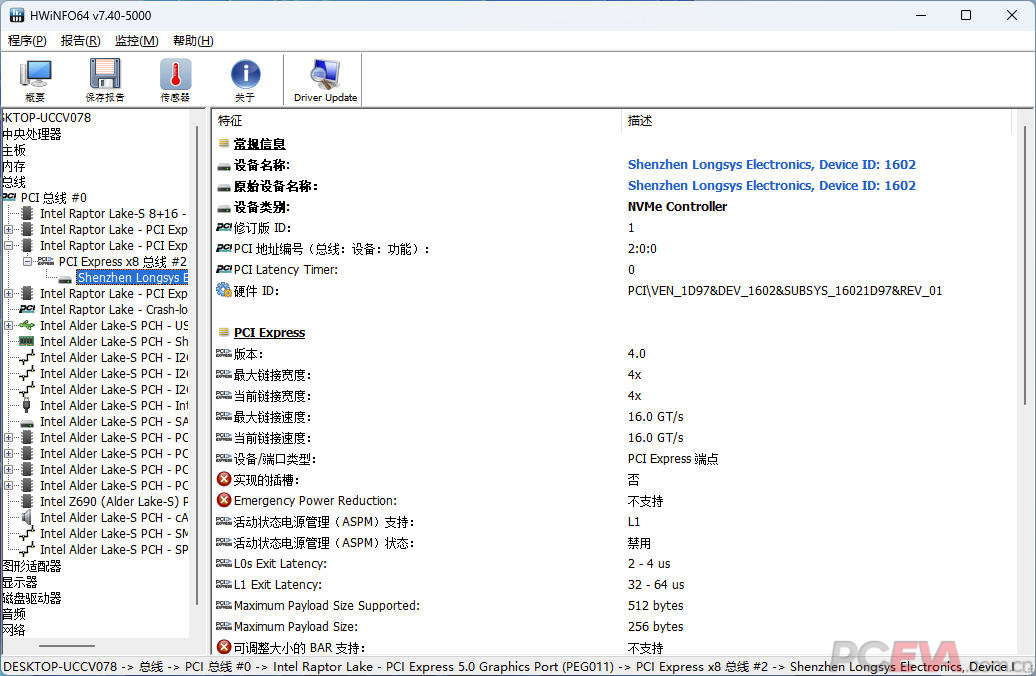The width and height of the screenshot is (1036, 676).
Task: Select 总线 in the tree
Action: pyautogui.click(x=14, y=182)
